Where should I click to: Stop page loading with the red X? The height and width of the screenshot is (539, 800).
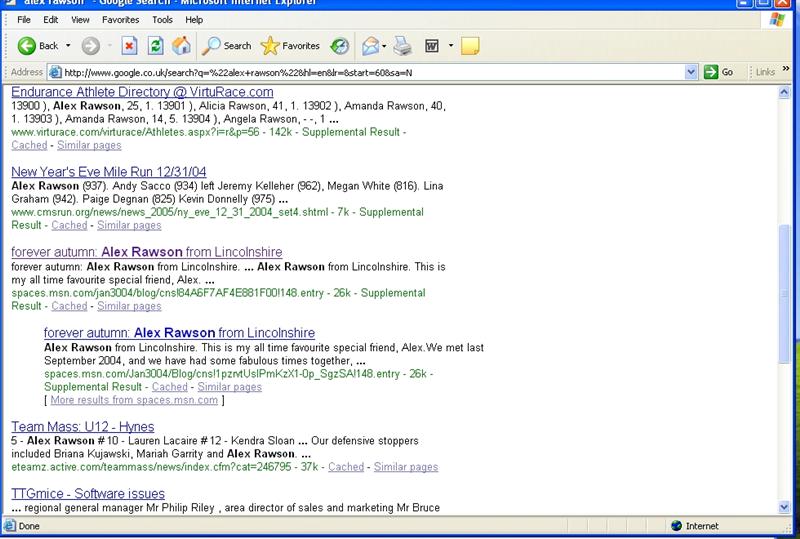tap(130, 46)
